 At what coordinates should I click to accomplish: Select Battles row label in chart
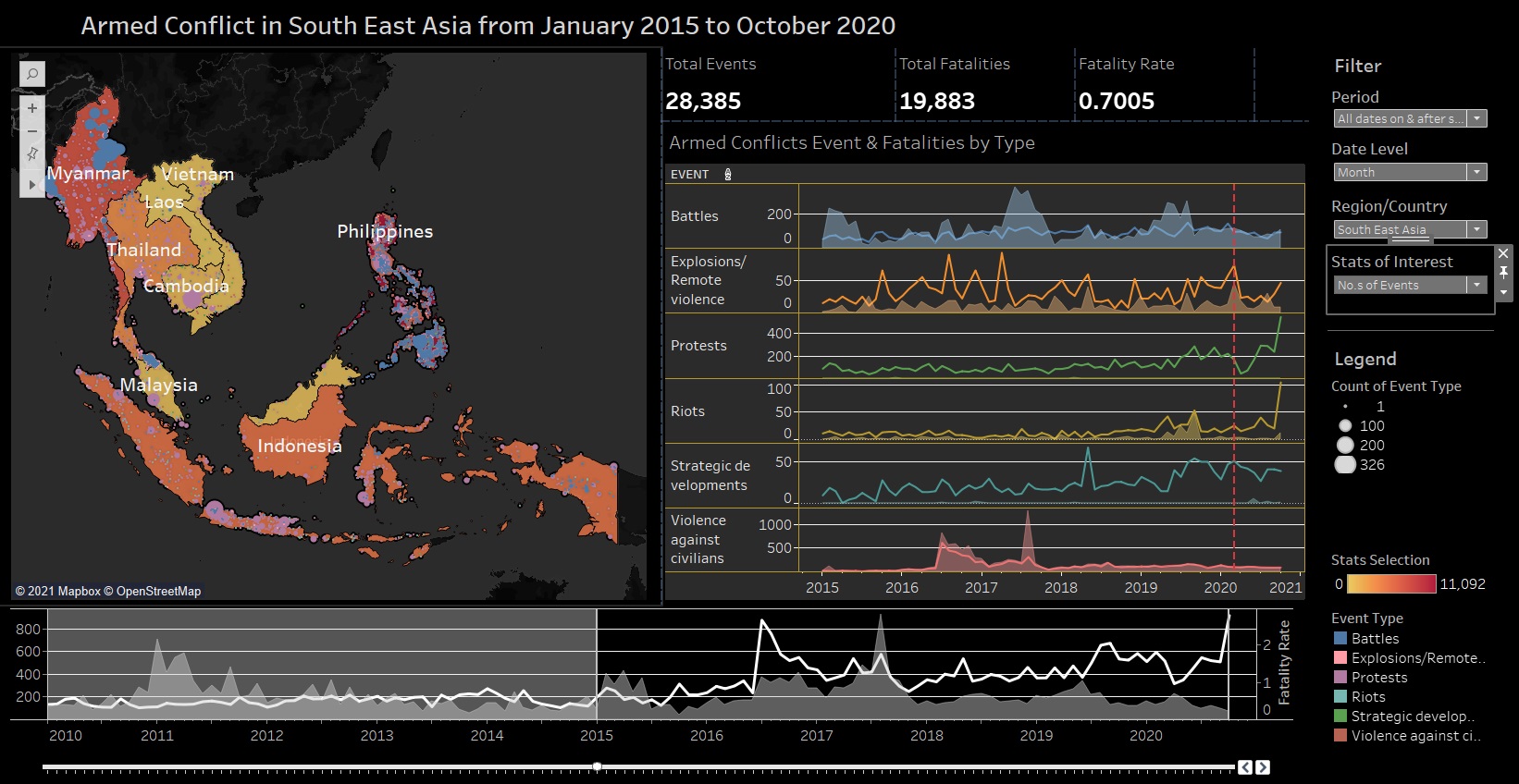695,215
